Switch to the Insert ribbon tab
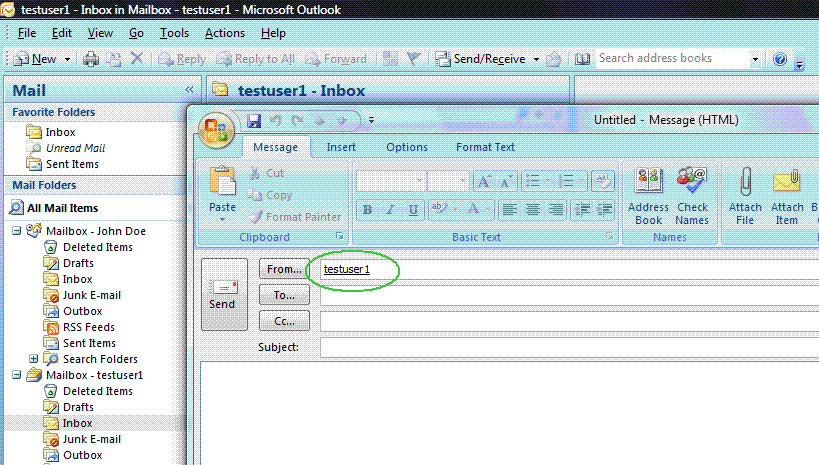The image size is (819, 465). tap(341, 147)
